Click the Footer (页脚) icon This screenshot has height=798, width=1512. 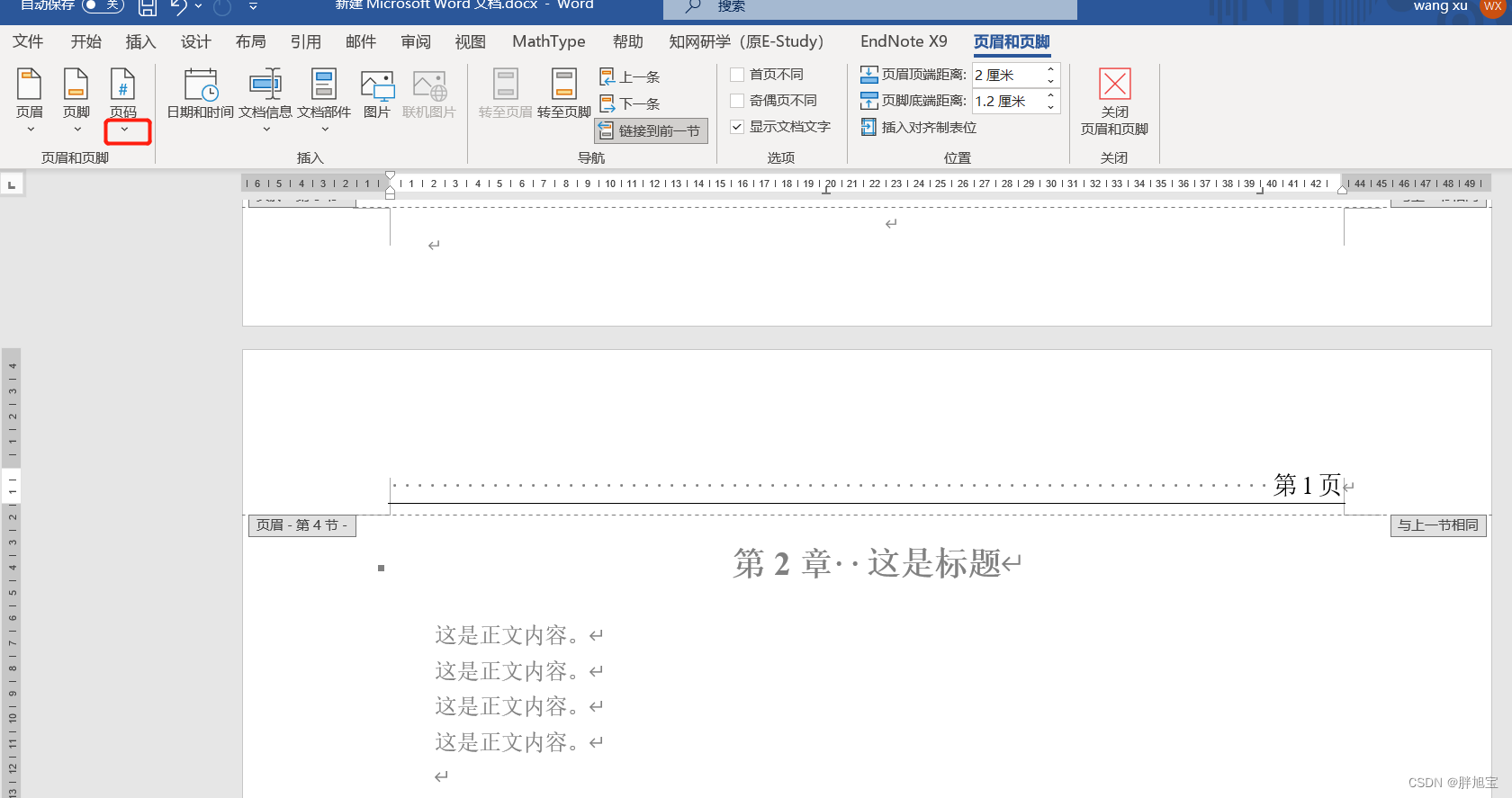pos(76,85)
